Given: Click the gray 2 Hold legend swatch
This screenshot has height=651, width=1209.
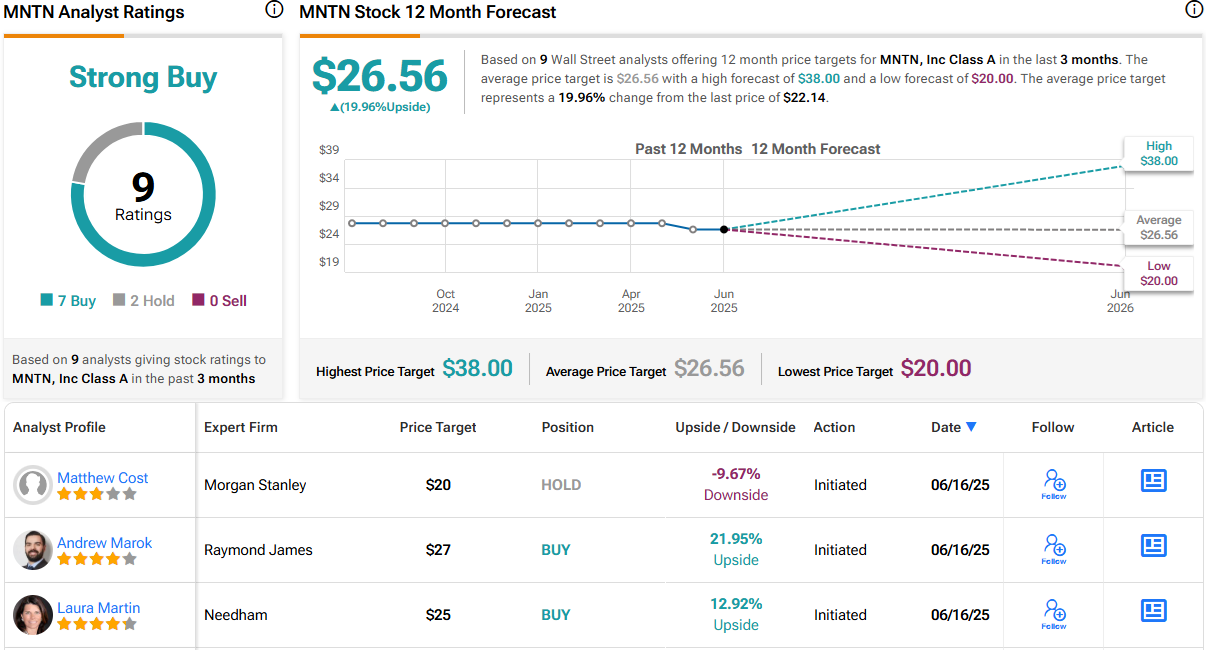Looking at the screenshot, I should pyautogui.click(x=119, y=300).
